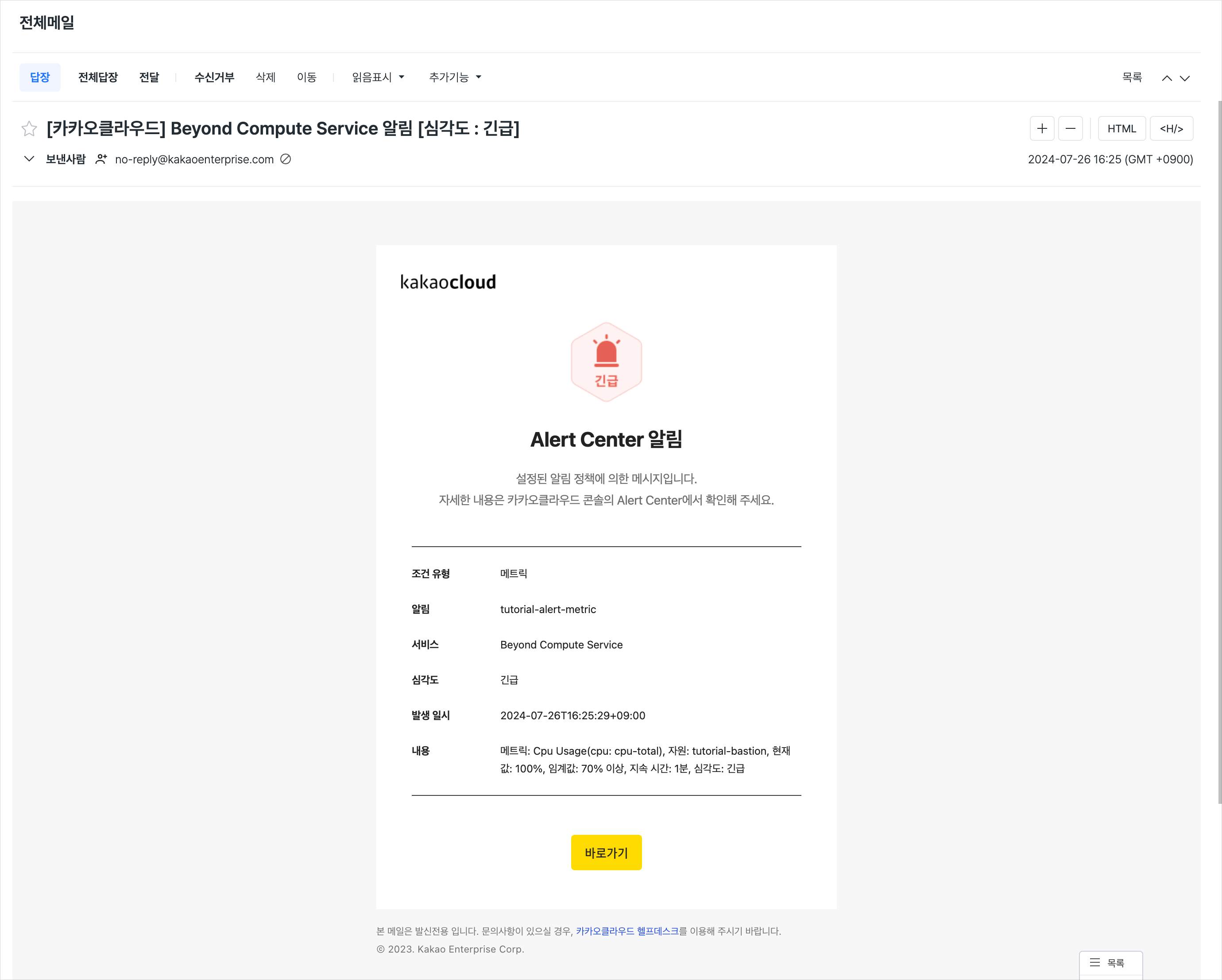Select 수신거부 to block sender
Image resolution: width=1222 pixels, height=980 pixels.
pyautogui.click(x=214, y=77)
